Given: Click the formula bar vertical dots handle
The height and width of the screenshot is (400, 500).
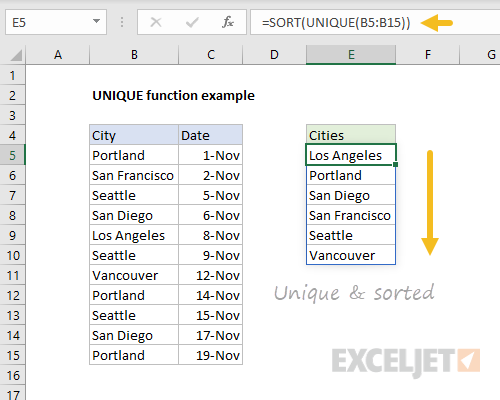Looking at the screenshot, I should tap(122, 22).
